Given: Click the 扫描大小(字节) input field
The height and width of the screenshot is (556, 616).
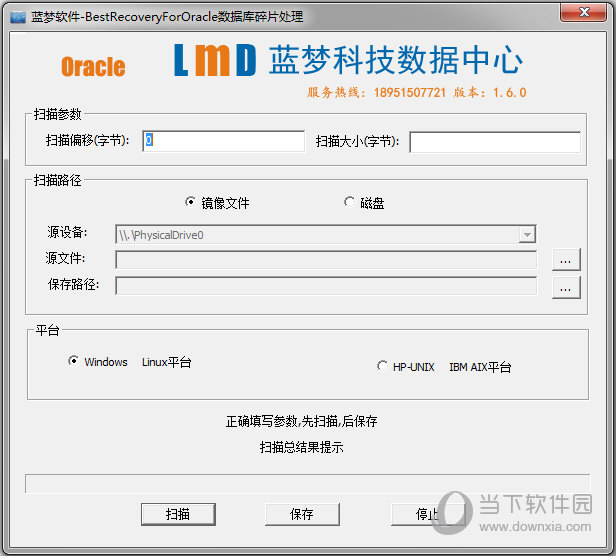Looking at the screenshot, I should pyautogui.click(x=495, y=142).
